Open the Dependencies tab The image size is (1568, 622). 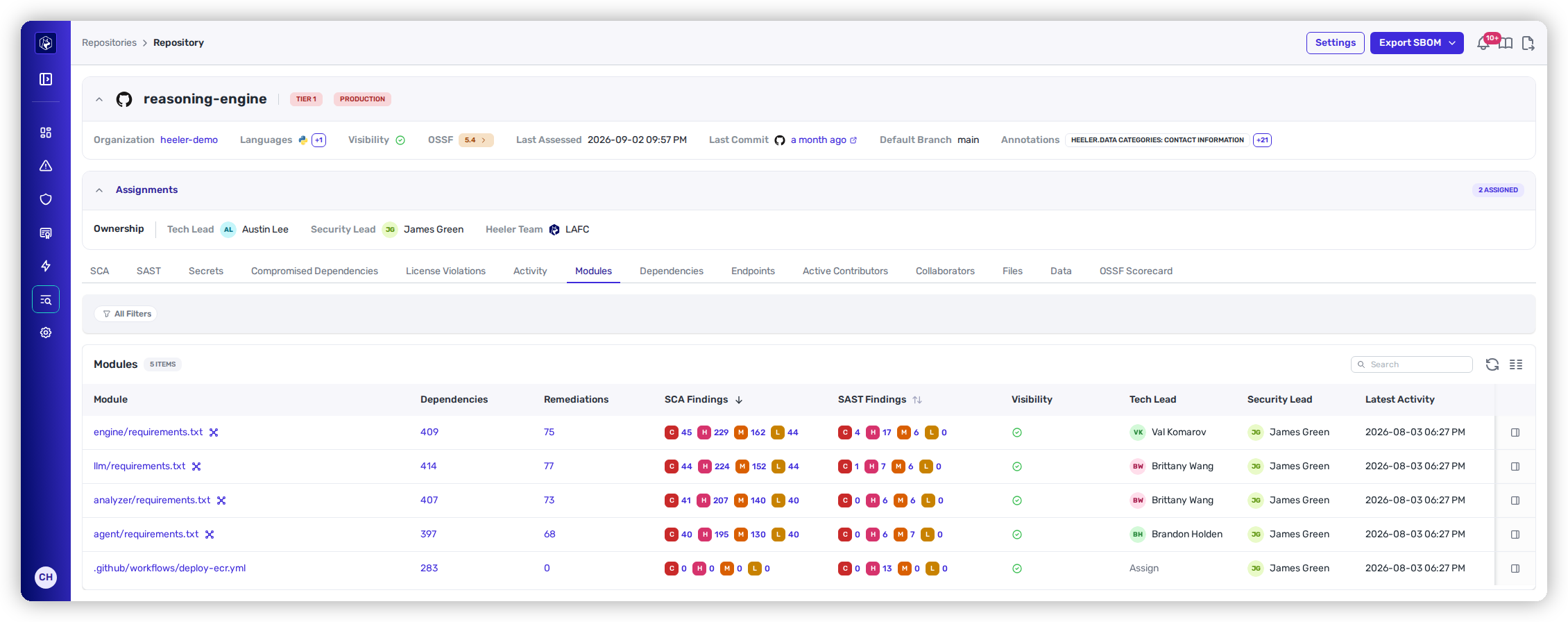pyautogui.click(x=672, y=271)
